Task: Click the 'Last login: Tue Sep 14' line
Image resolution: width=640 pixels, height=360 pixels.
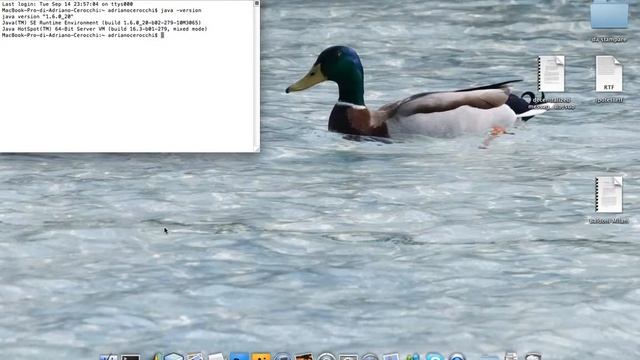Action: [x=67, y=4]
